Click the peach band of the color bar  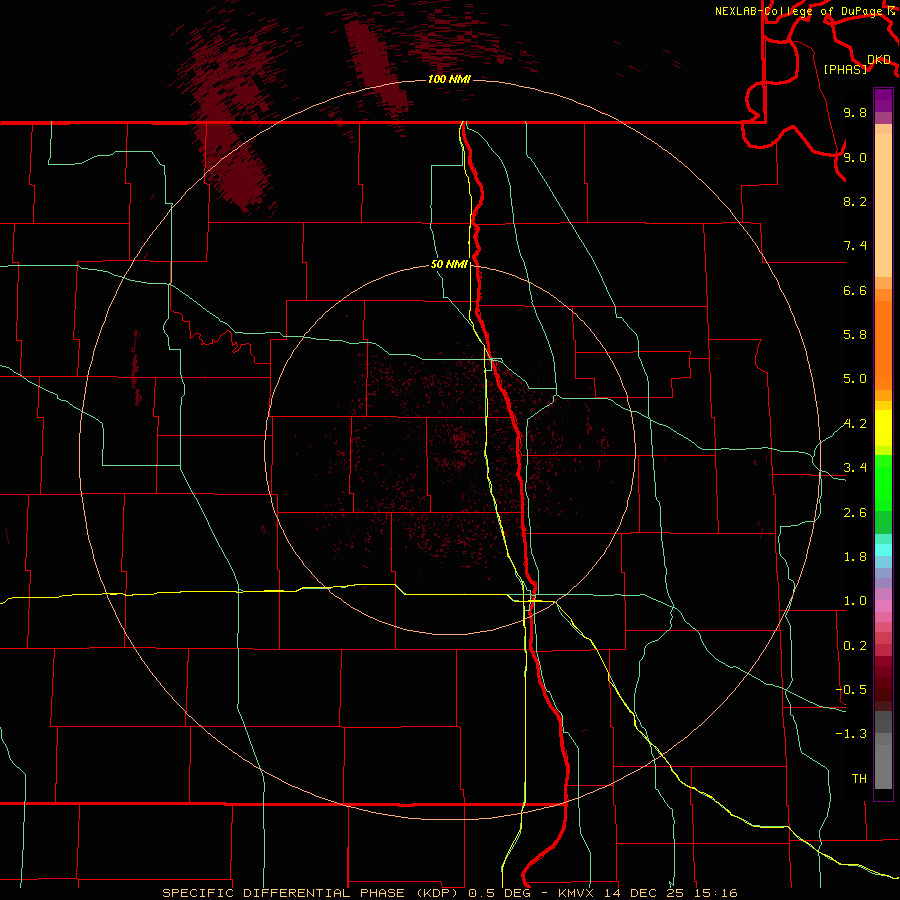pyautogui.click(x=883, y=206)
